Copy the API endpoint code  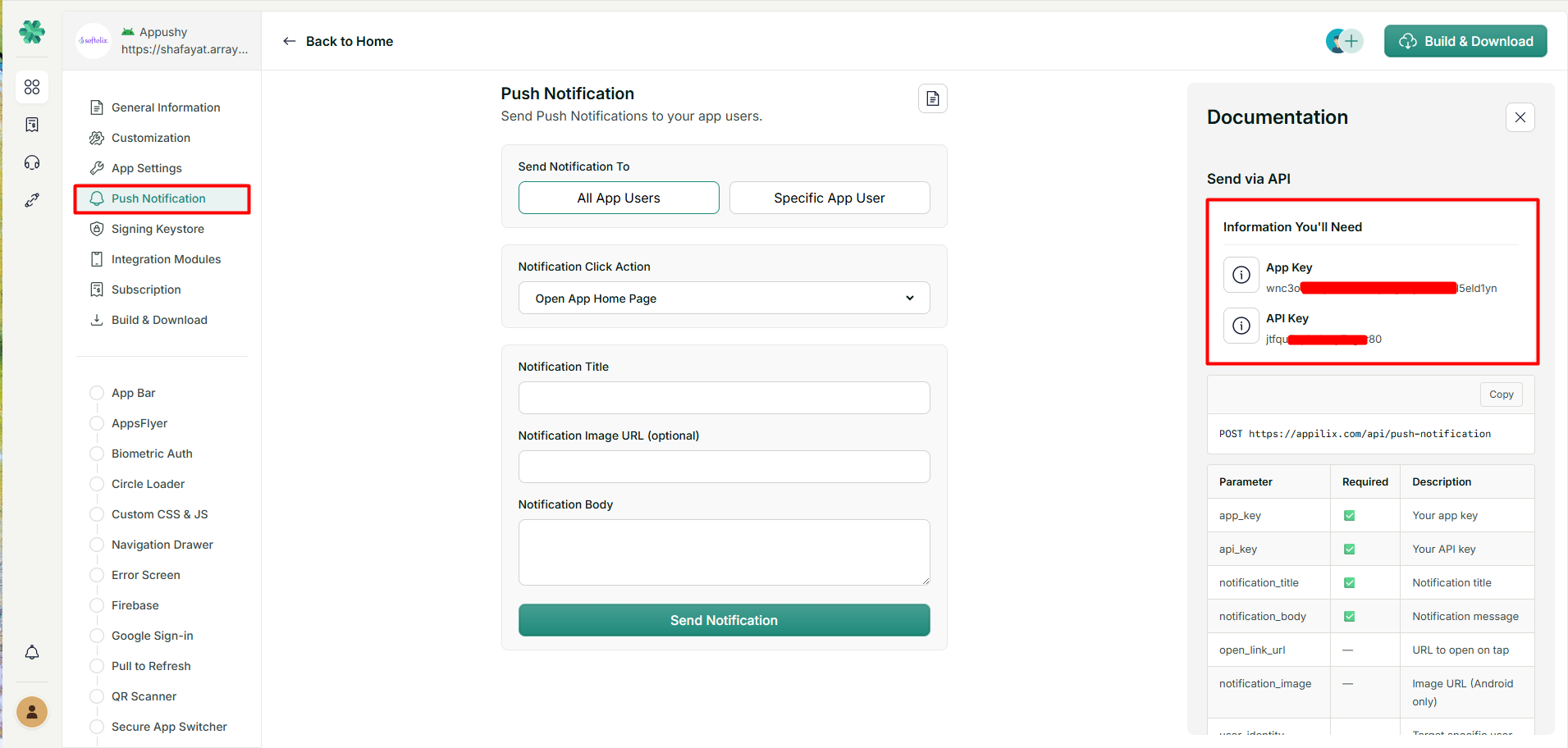coord(1502,395)
